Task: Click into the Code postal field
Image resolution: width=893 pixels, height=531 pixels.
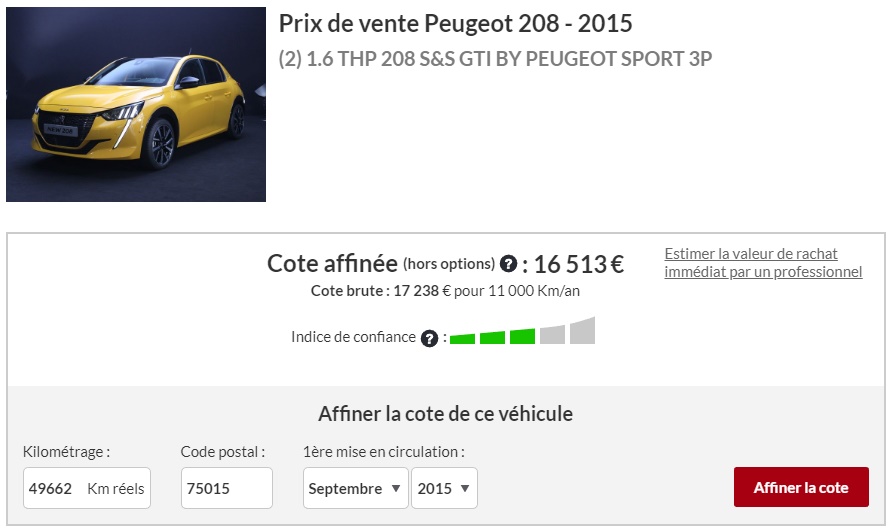Action: 226,488
